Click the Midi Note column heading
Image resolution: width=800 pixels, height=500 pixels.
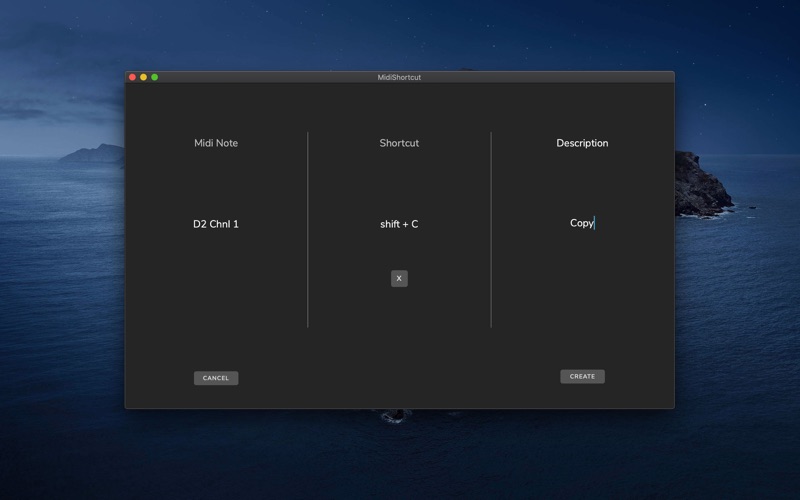pos(216,143)
